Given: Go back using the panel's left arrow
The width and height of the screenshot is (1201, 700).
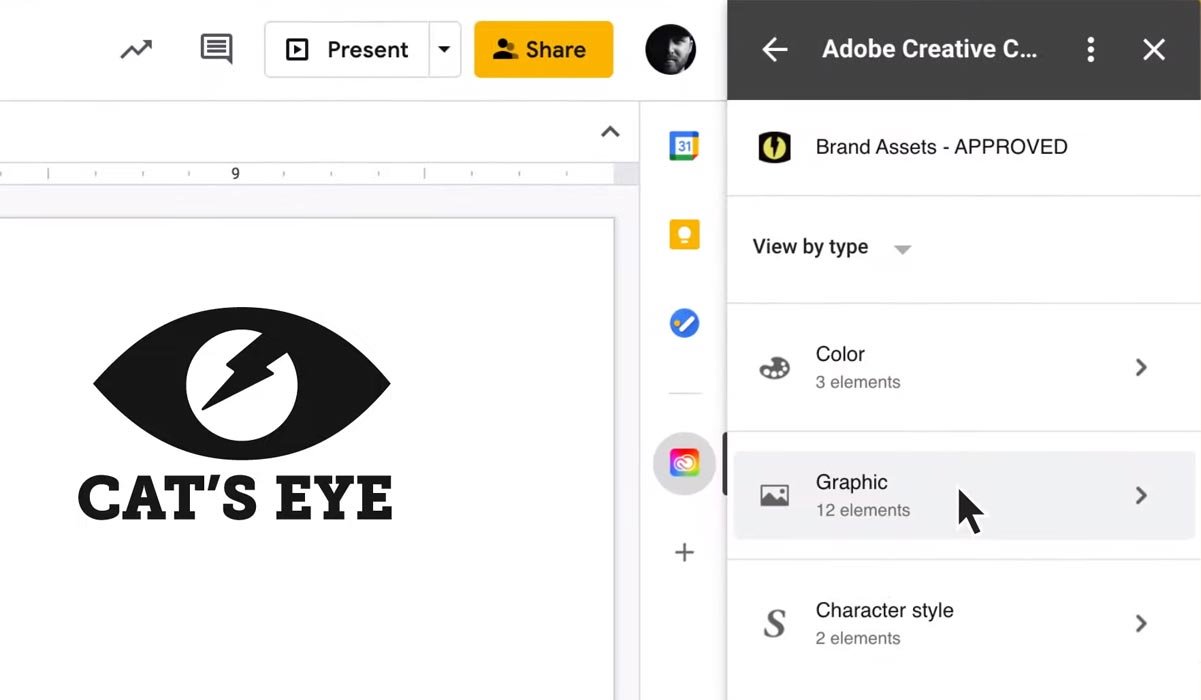Looking at the screenshot, I should 774,49.
